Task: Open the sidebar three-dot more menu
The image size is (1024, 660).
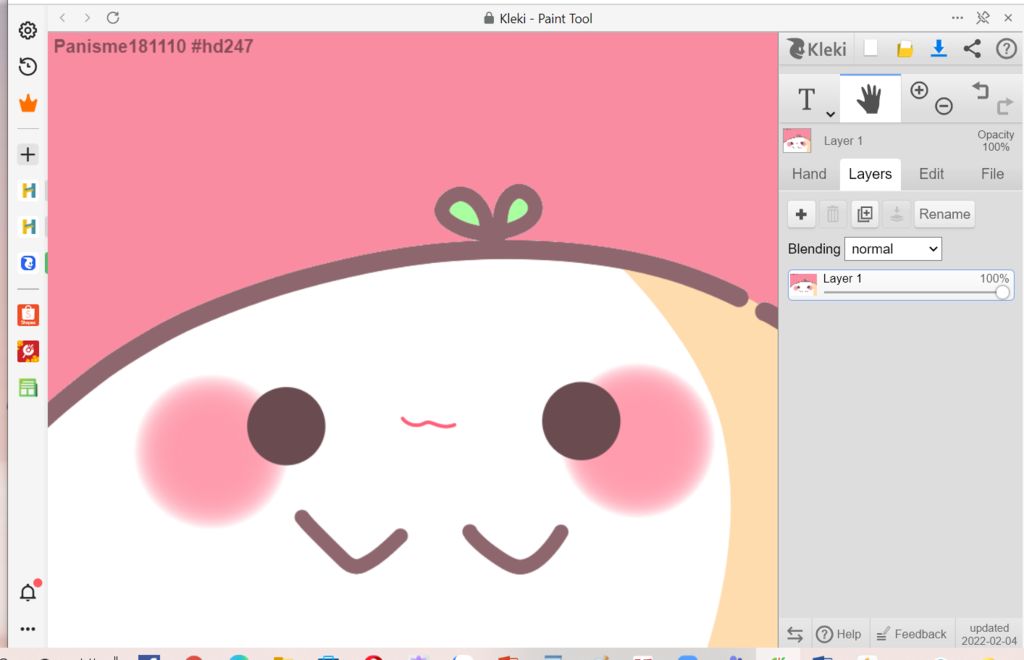Action: point(27,629)
